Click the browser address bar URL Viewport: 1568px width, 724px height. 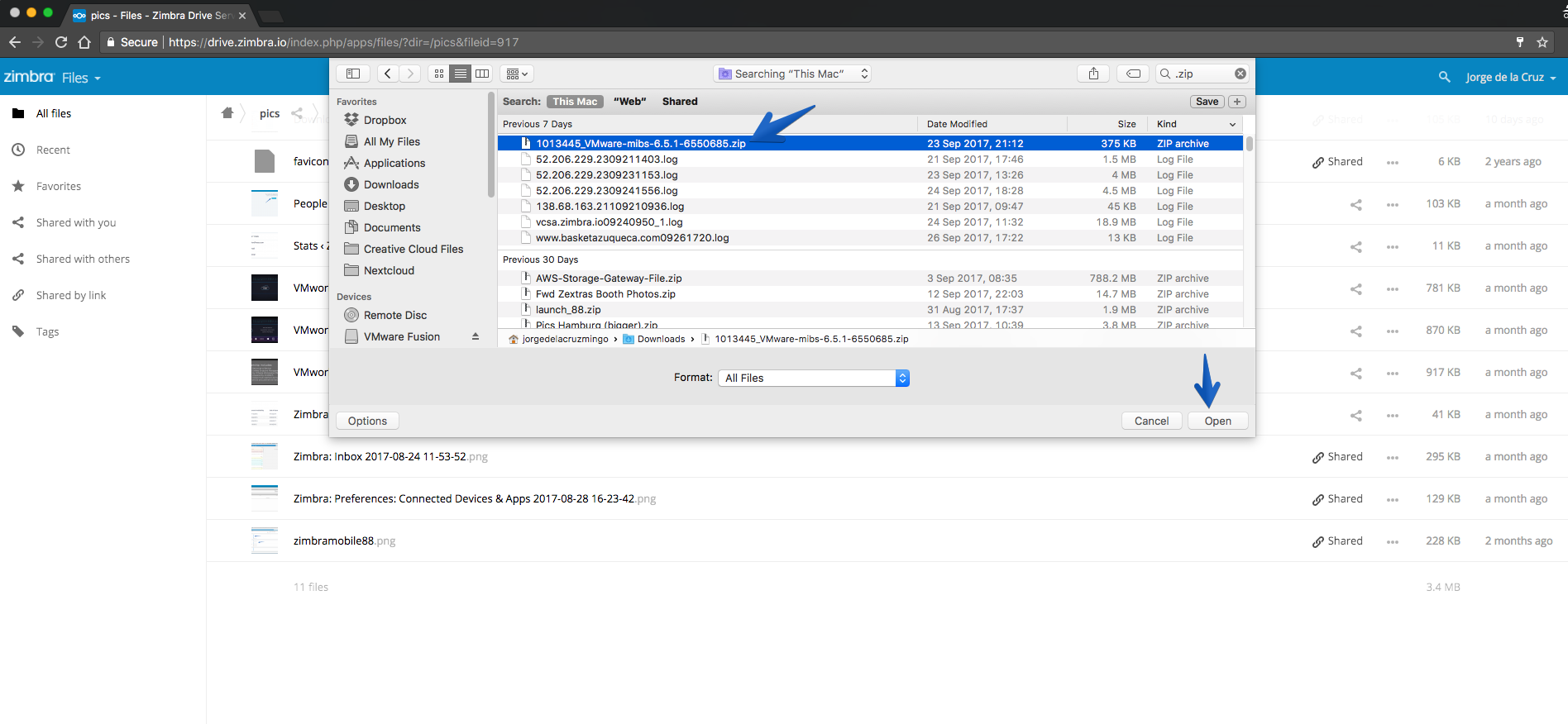(x=344, y=42)
